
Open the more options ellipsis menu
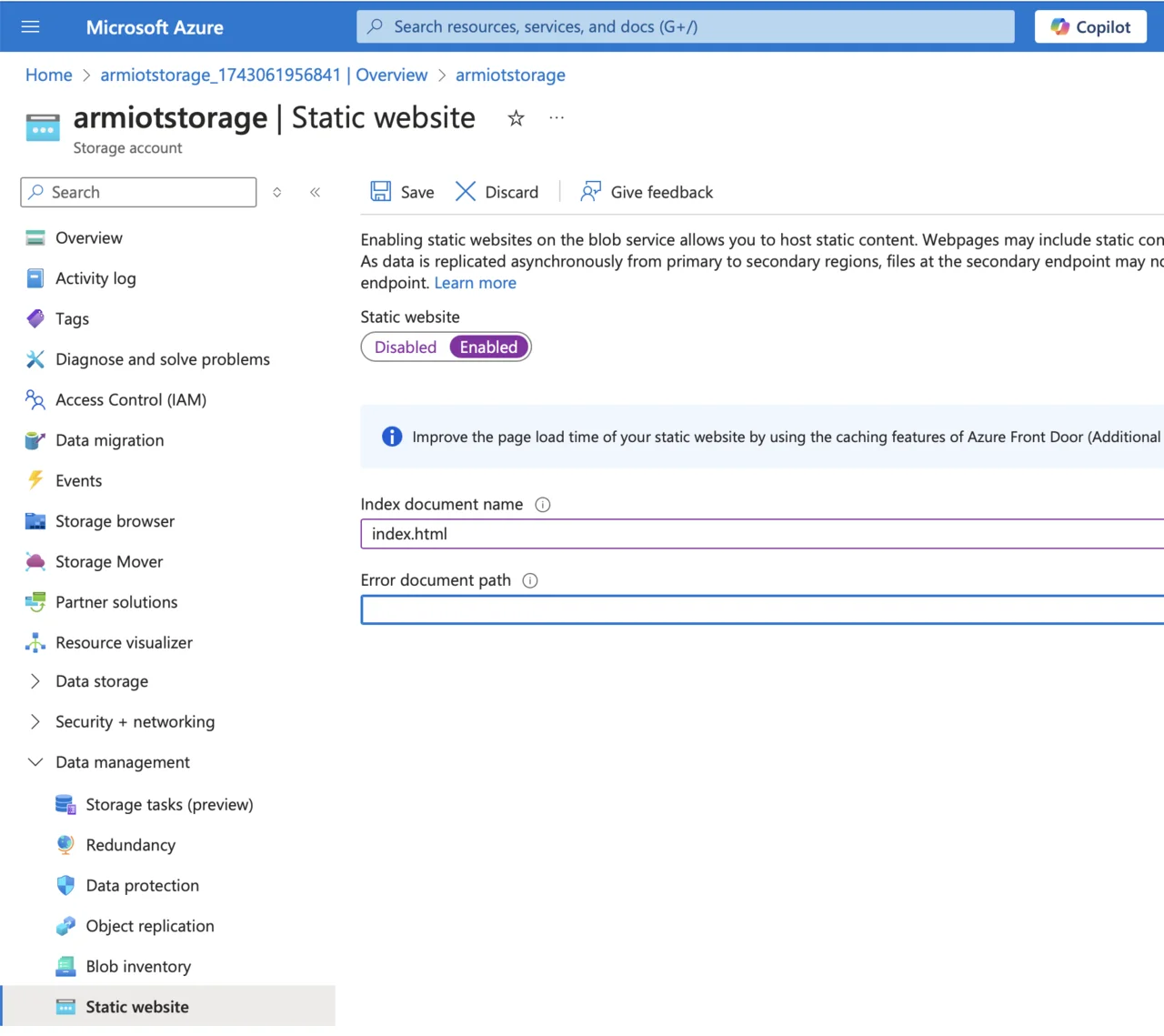pyautogui.click(x=557, y=118)
